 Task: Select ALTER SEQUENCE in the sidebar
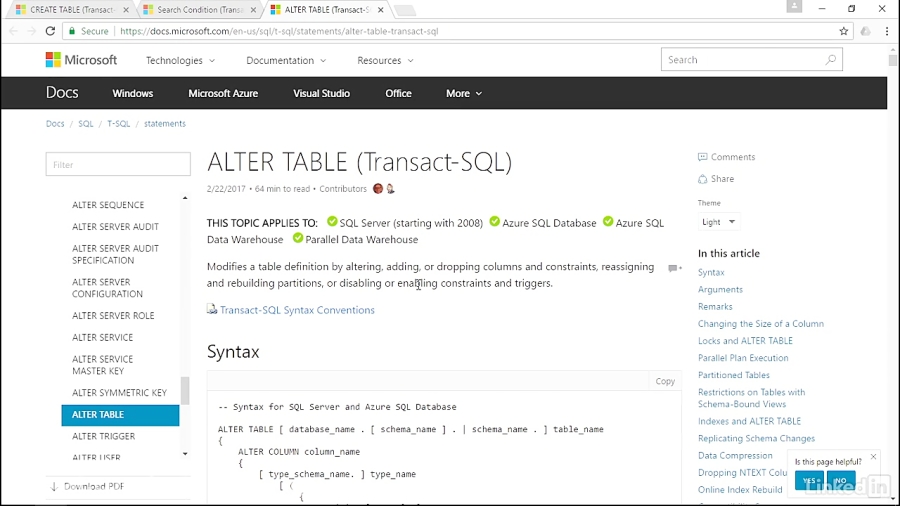[x=108, y=205]
